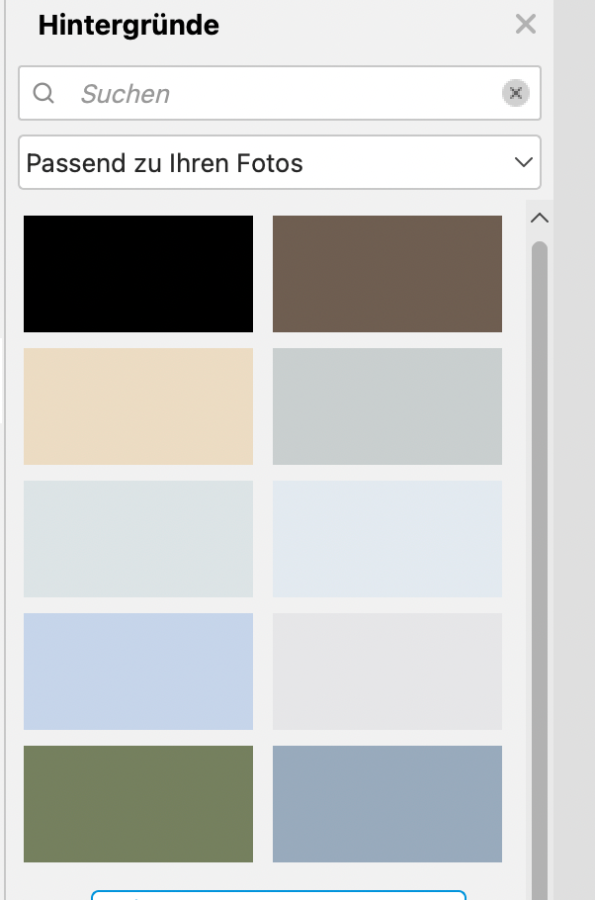Click into the Suchen search field
Screen dimensions: 595x900
(279, 93)
